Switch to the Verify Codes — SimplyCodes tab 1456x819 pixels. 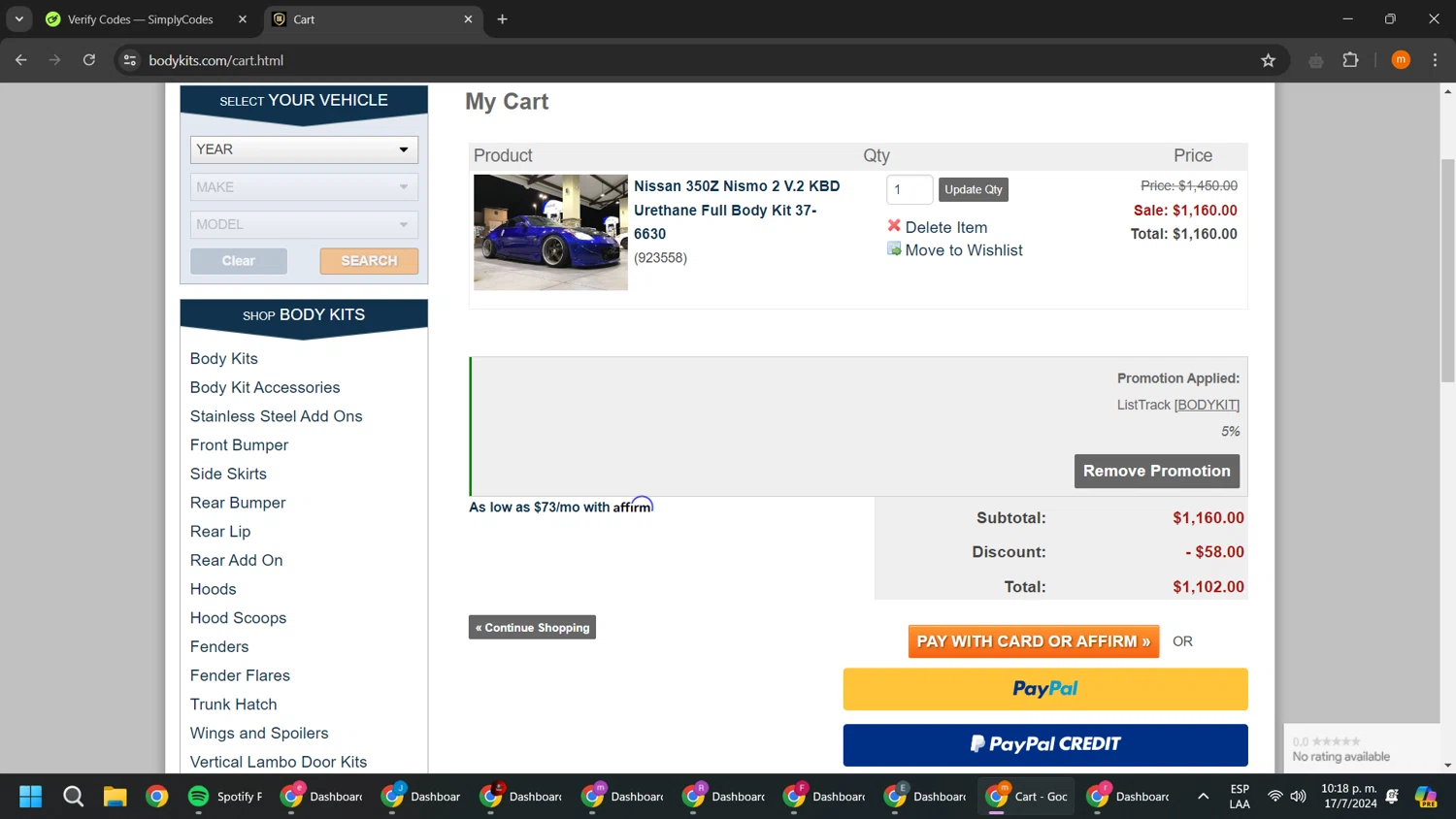[x=141, y=19]
